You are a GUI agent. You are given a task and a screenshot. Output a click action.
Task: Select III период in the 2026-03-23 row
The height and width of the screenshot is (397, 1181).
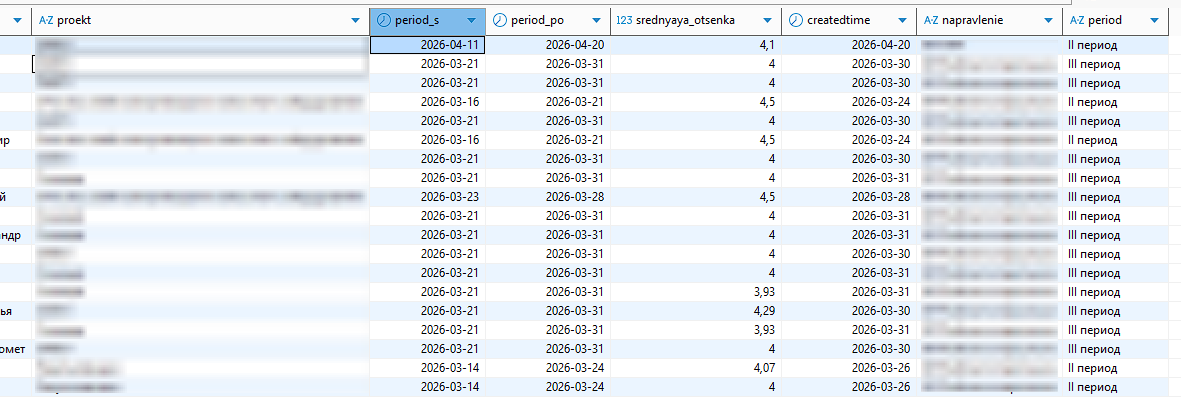(1094, 197)
